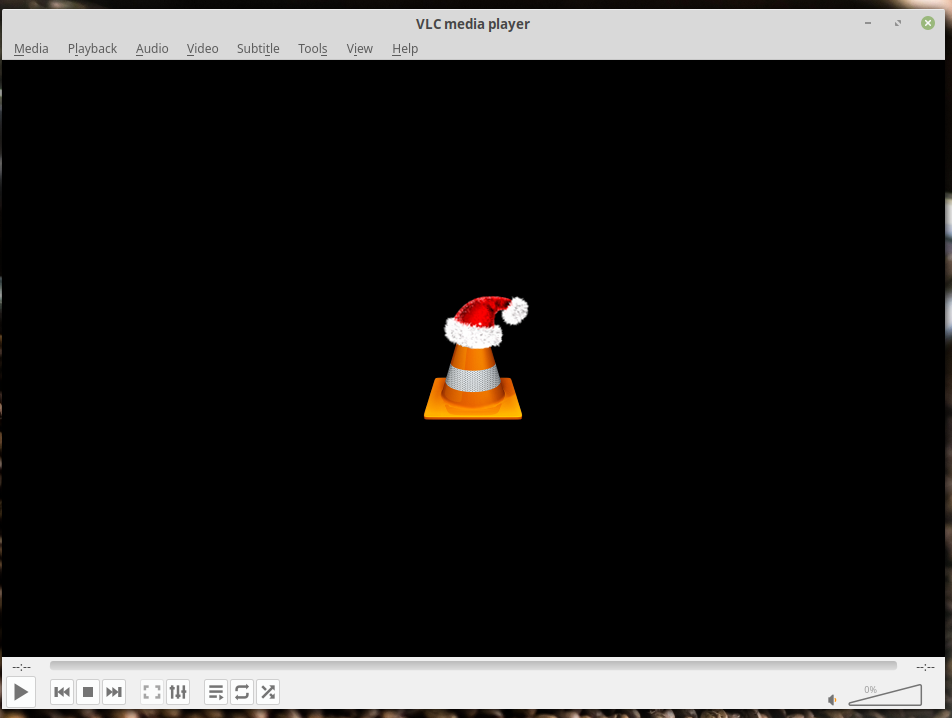Toggle random shuffle playback
This screenshot has height=718, width=952.
268,692
